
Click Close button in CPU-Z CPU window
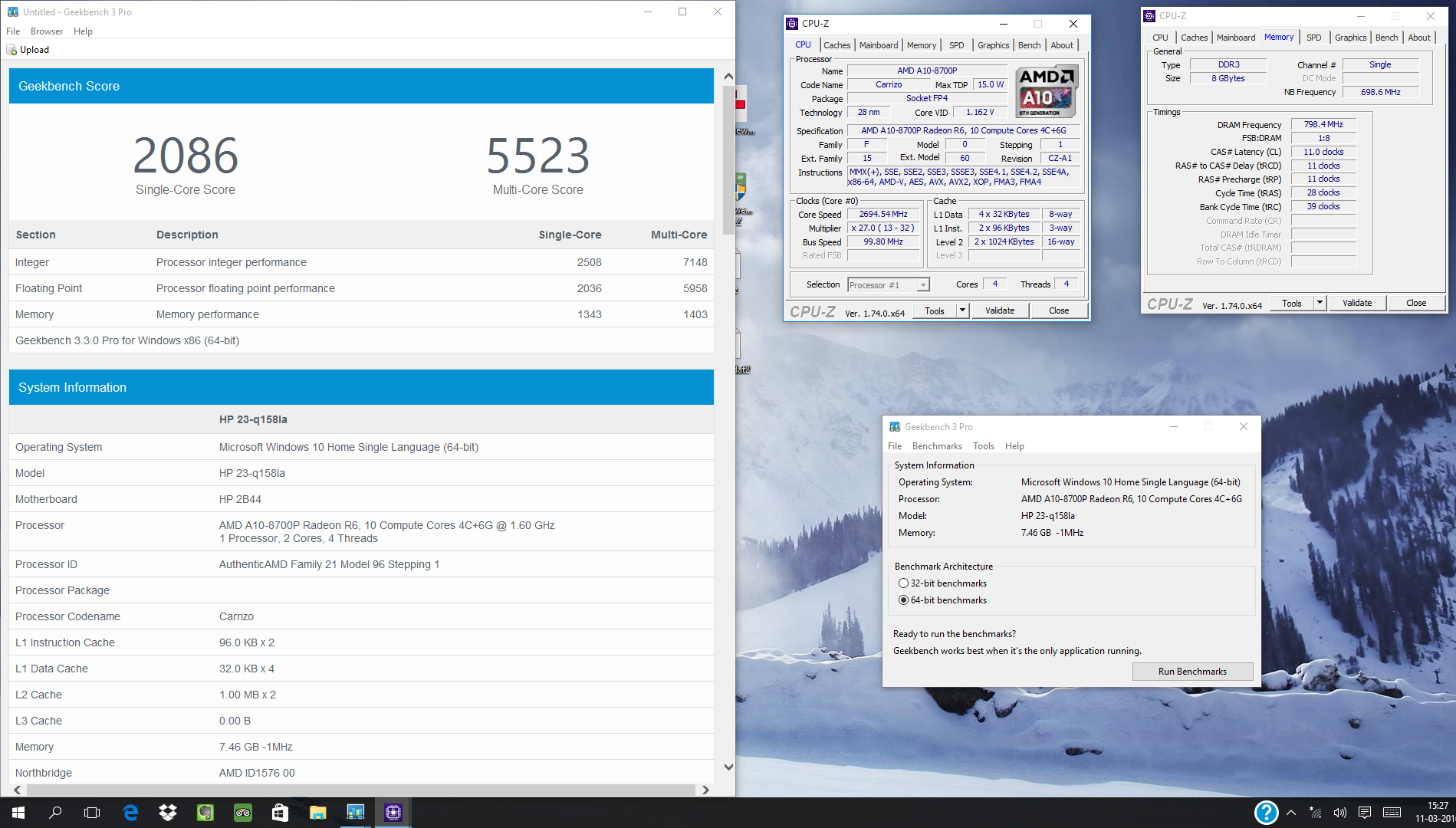1059,310
